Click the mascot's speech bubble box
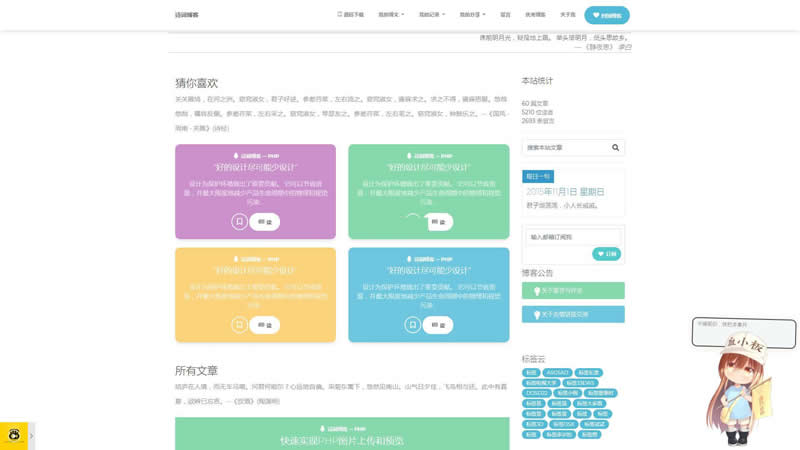The width and height of the screenshot is (800, 450). pos(744,333)
